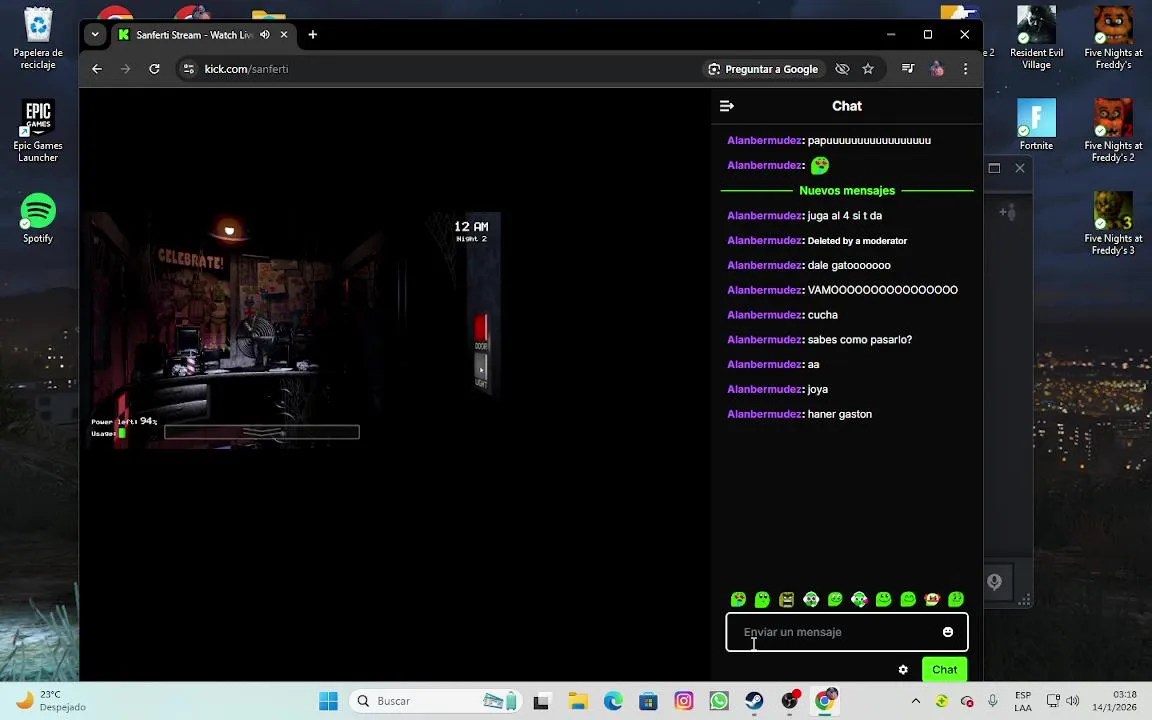The height and width of the screenshot is (720, 1152).
Task: Open the media controls icon in Chrome toolbar
Action: (x=908, y=69)
